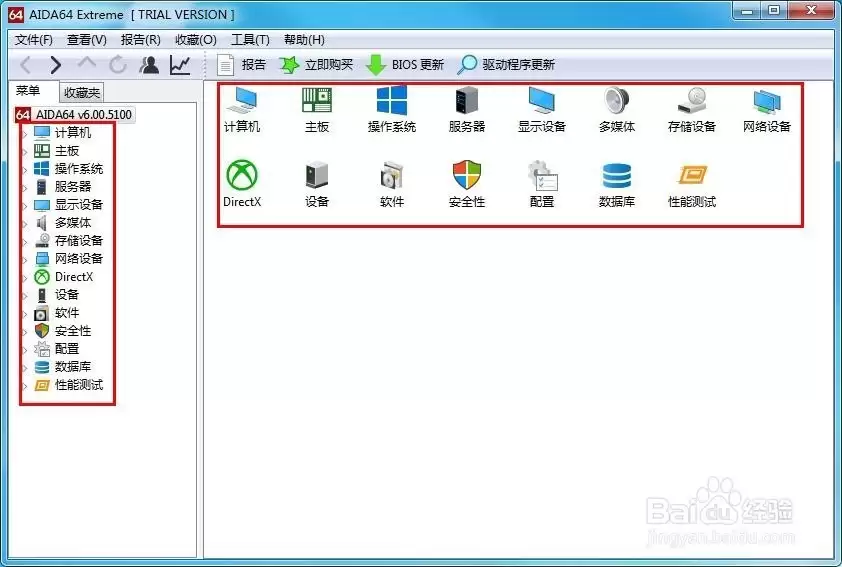Select 数据库 in the left tree
Viewport: 842px width, 567px height.
[62, 367]
